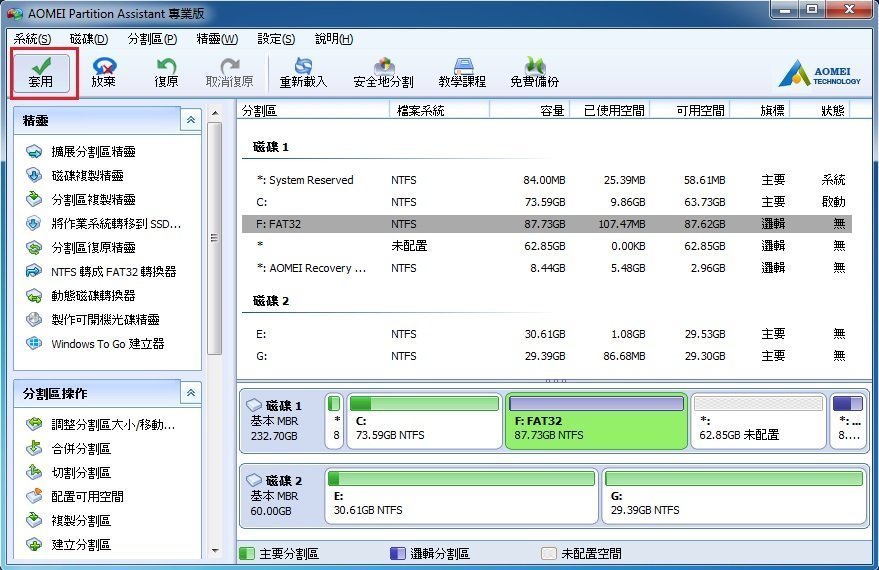Select the small system reserved disk block

click(x=335, y=421)
